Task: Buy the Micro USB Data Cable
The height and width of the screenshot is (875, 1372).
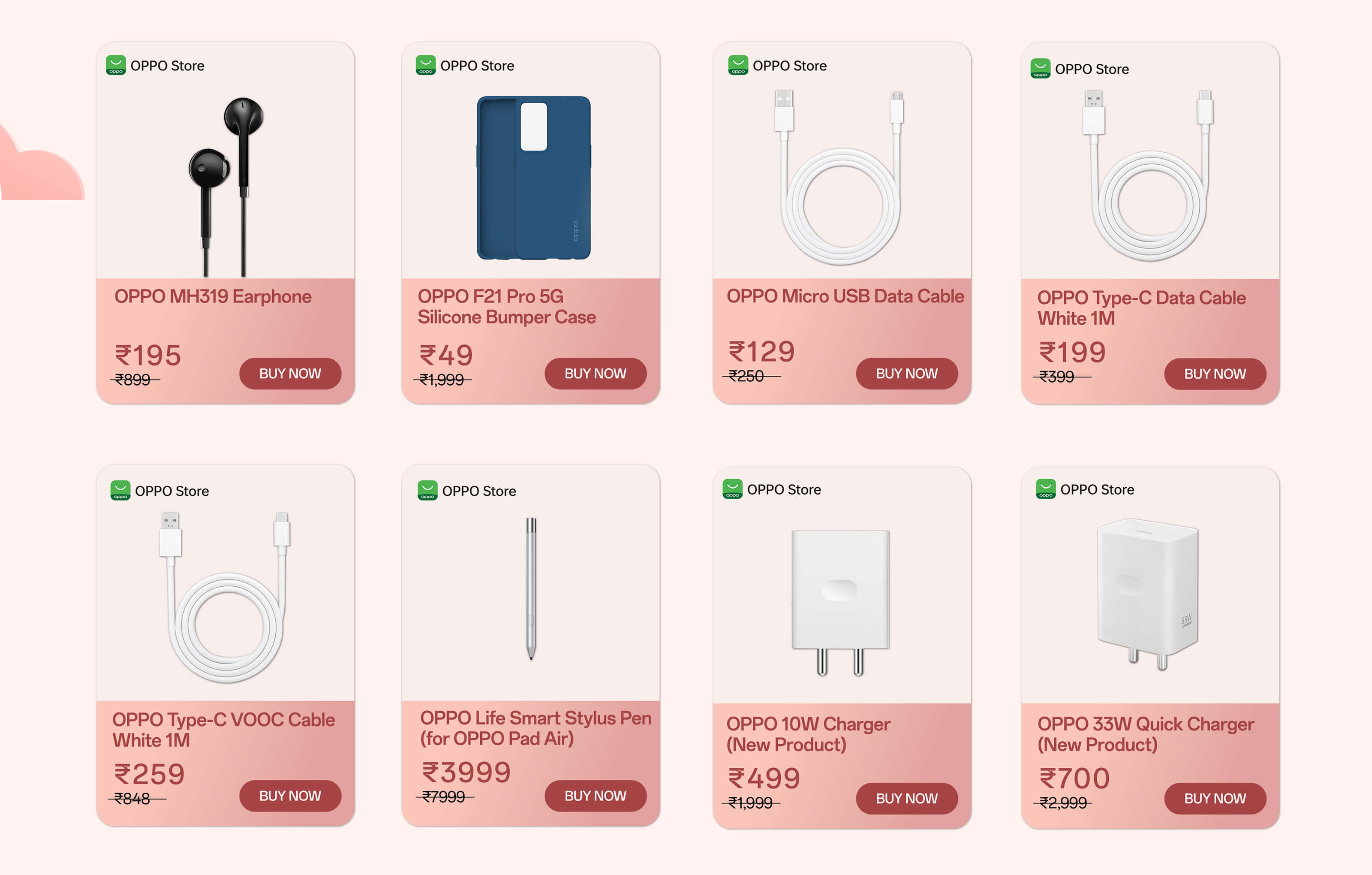Action: click(906, 373)
